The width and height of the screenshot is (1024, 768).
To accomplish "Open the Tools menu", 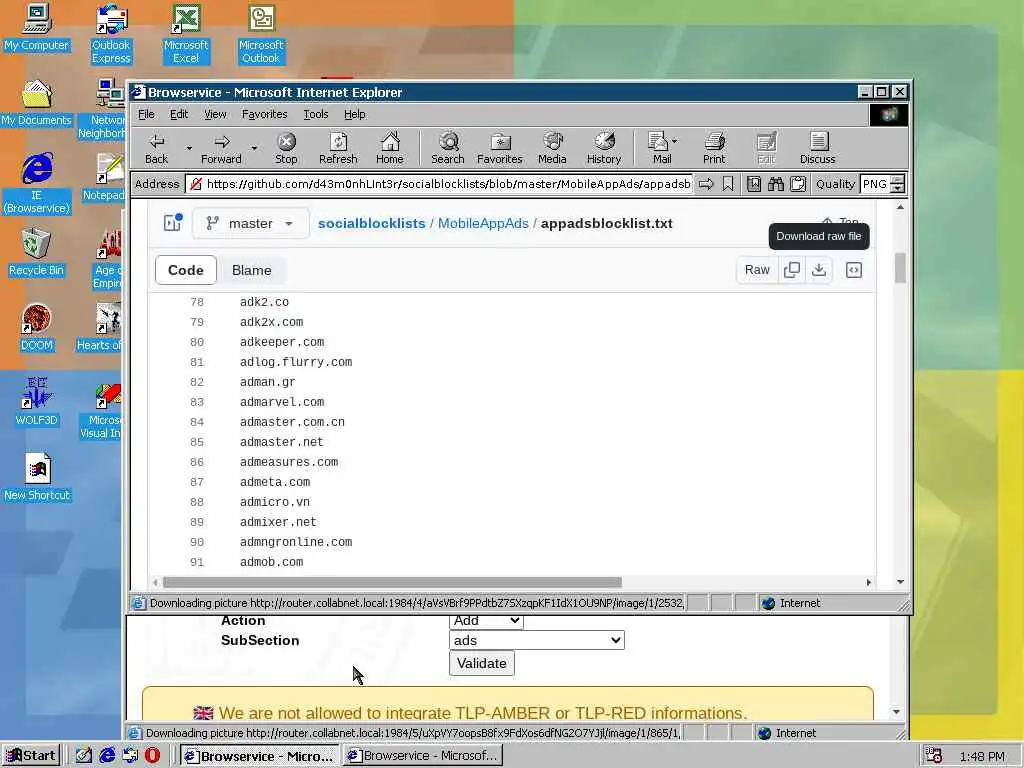I will pyautogui.click(x=316, y=114).
